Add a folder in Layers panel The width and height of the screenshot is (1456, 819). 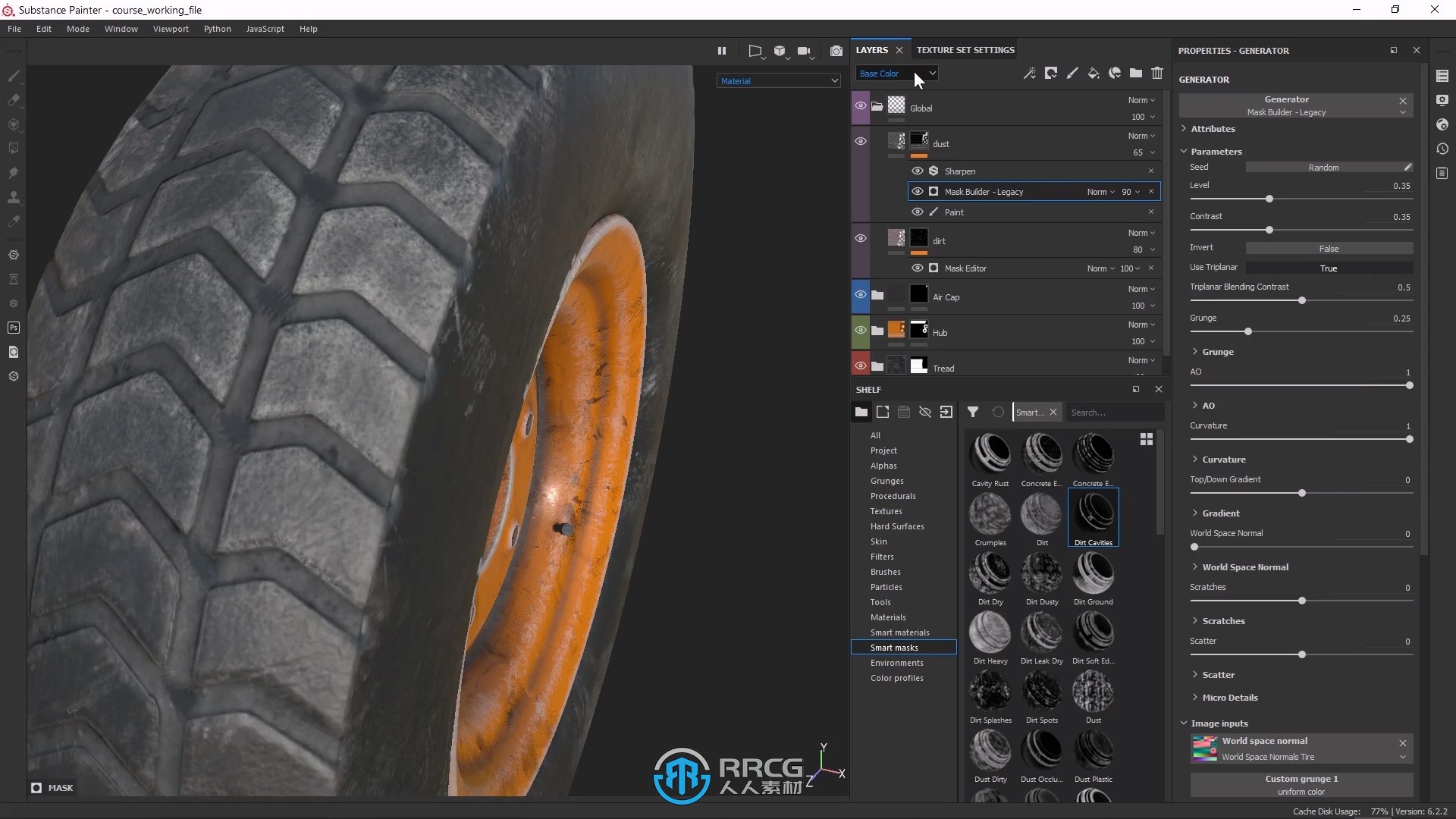pos(1136,74)
